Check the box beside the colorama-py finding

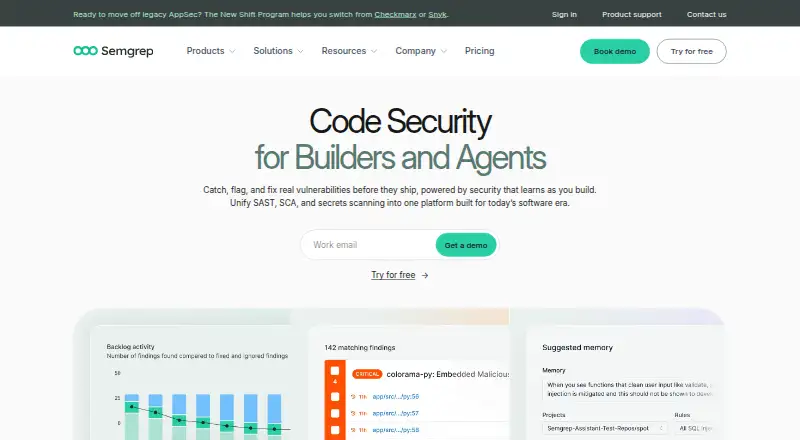(335, 371)
